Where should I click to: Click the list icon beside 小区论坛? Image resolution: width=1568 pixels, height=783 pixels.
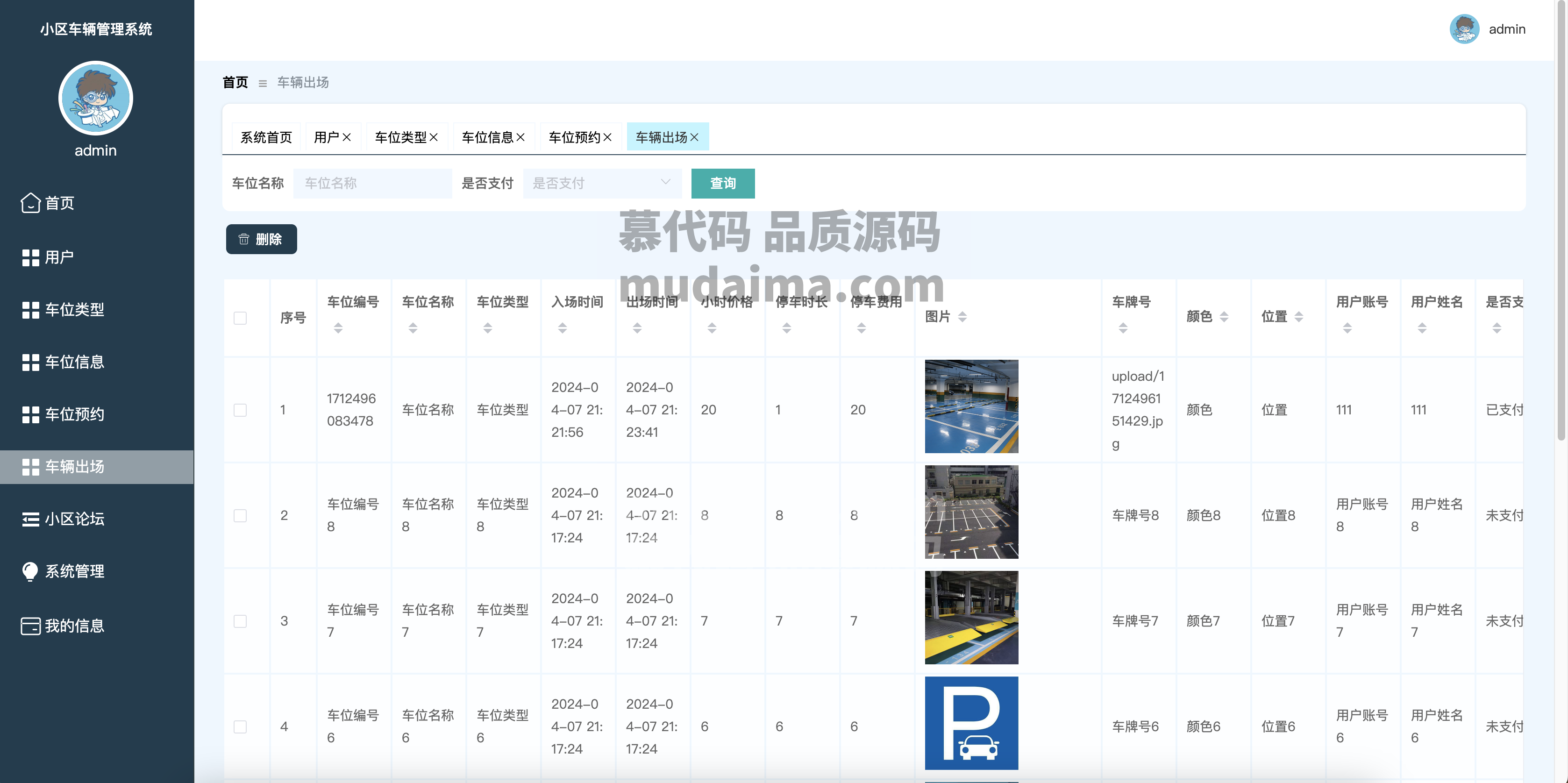[x=30, y=520]
